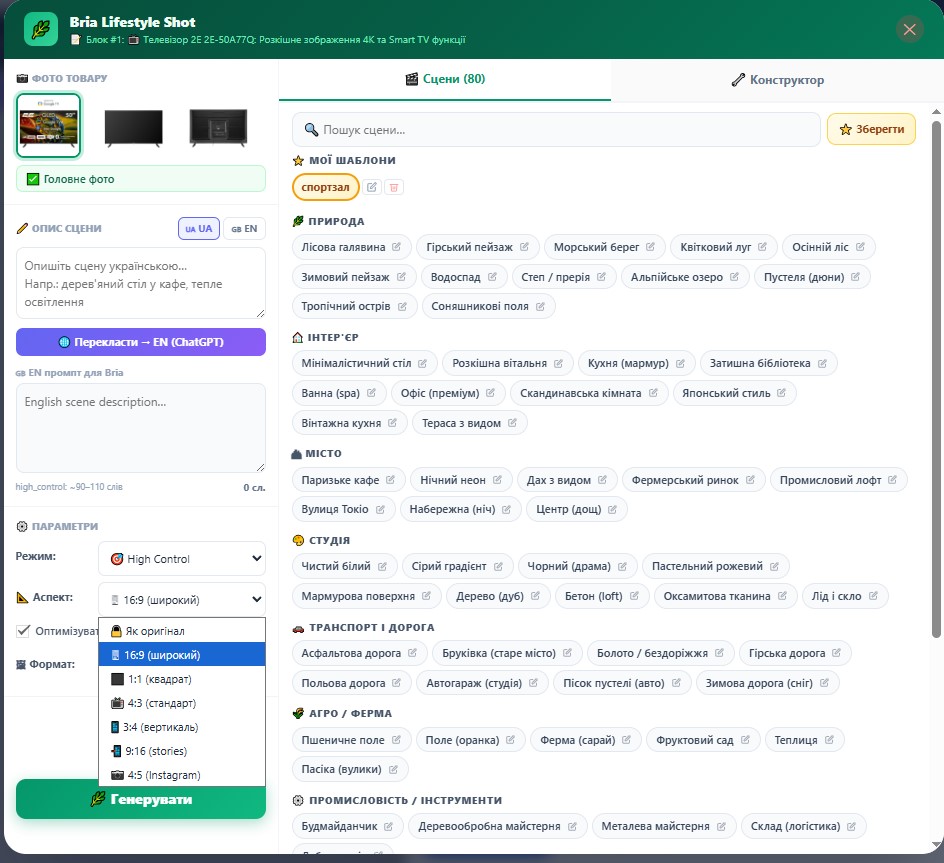This screenshot has width=944, height=863.
Task: Choose Як оригінал aspect option
Action: [182, 631]
